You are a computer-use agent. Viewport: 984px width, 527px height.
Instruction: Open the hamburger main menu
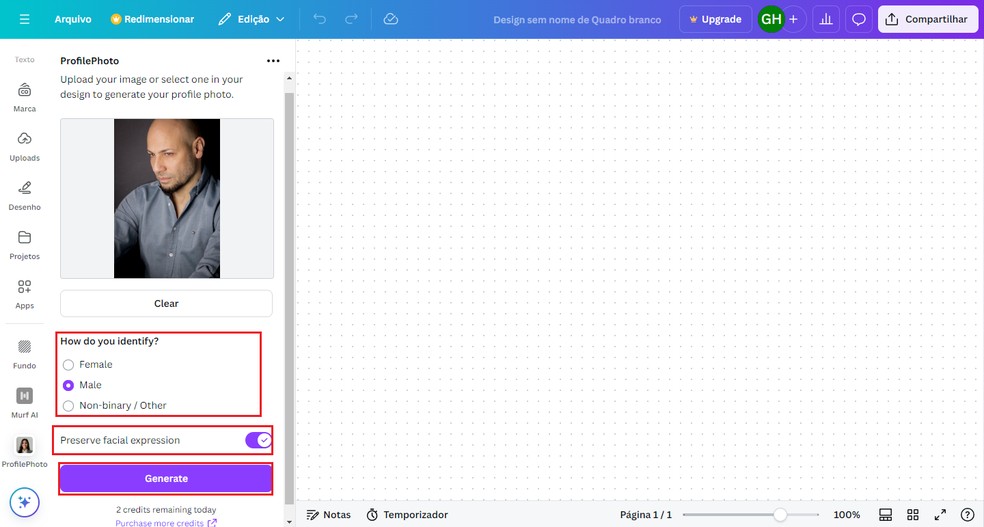[x=24, y=19]
